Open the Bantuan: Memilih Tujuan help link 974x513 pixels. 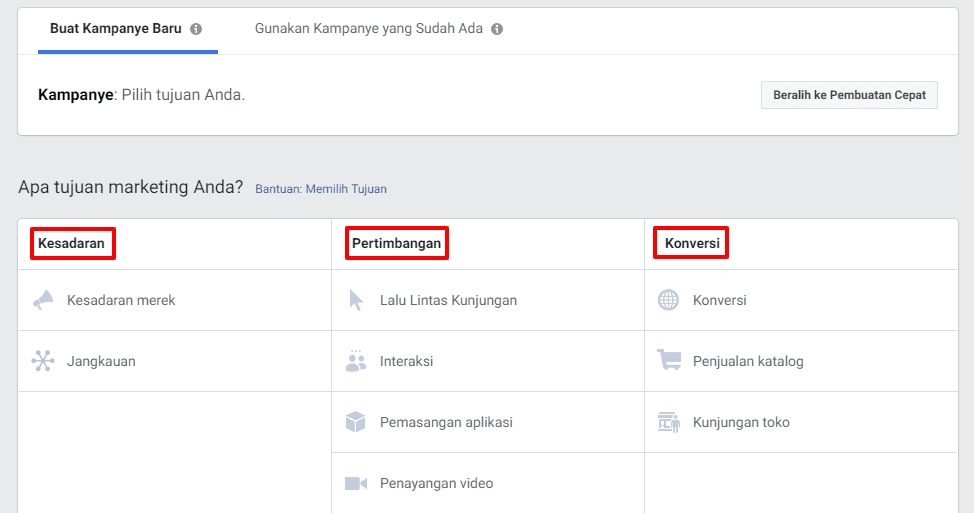coord(321,188)
